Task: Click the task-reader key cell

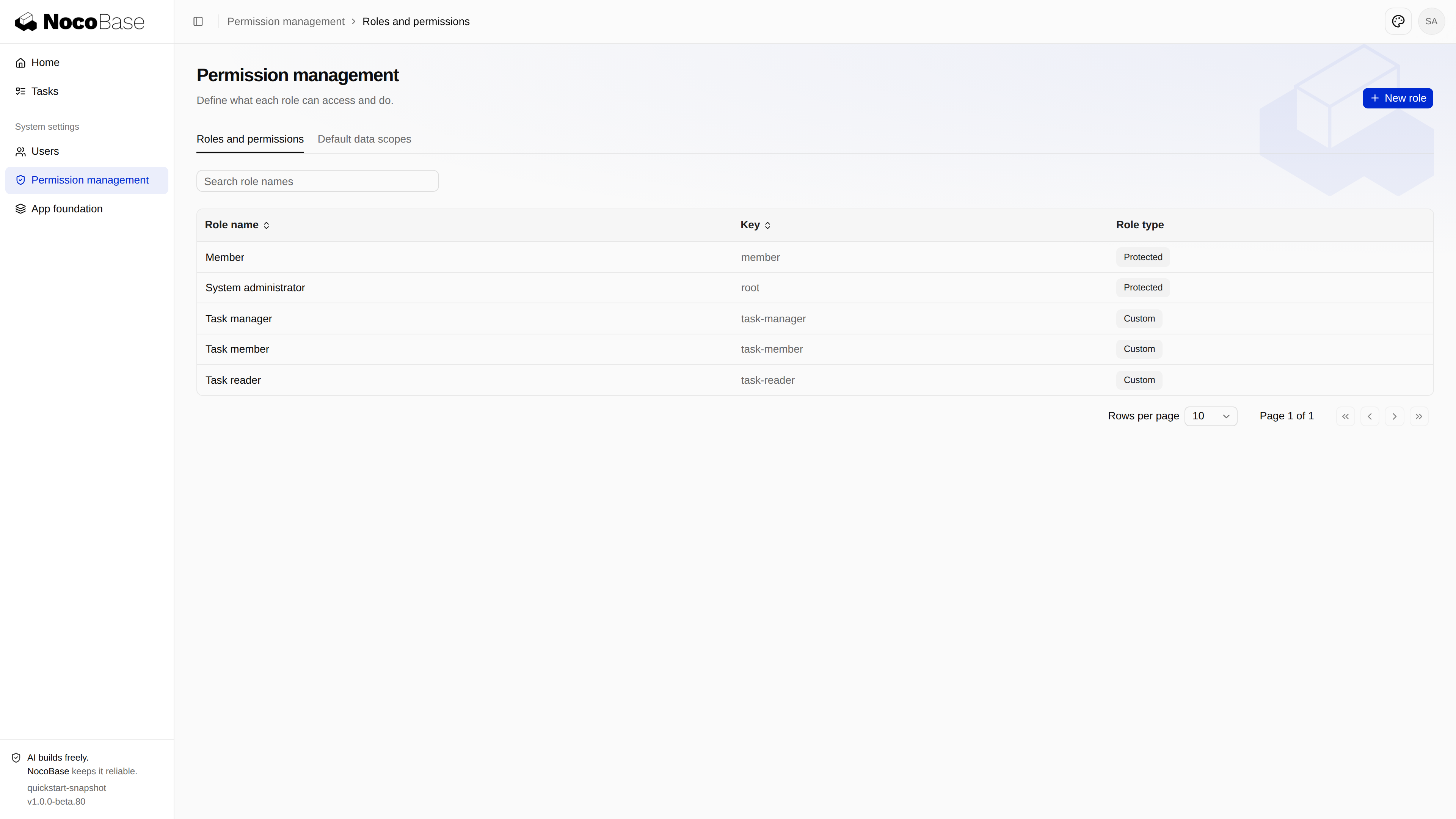Action: pyautogui.click(x=767, y=380)
